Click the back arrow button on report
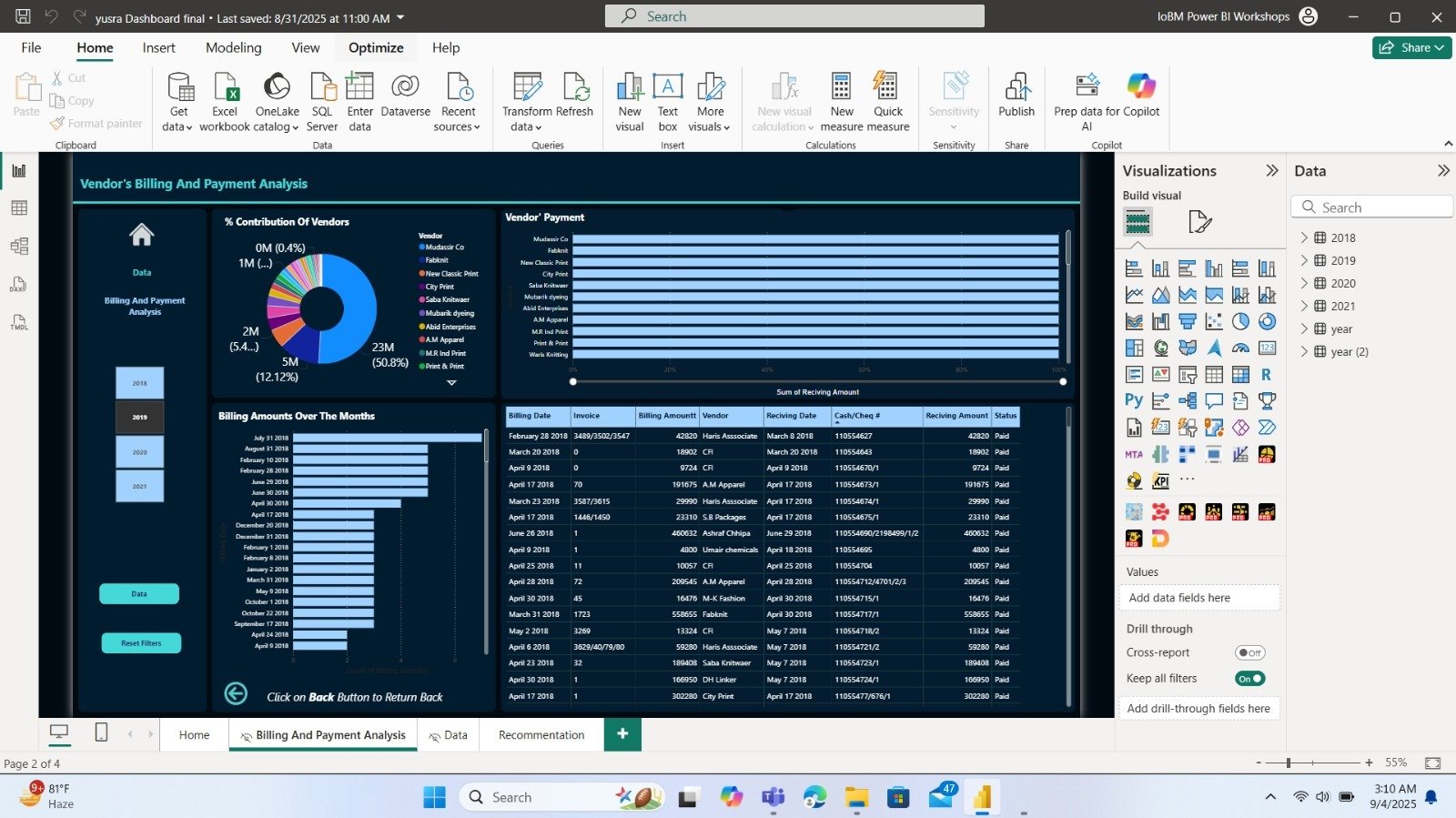Image resolution: width=1456 pixels, height=818 pixels. coord(236,694)
